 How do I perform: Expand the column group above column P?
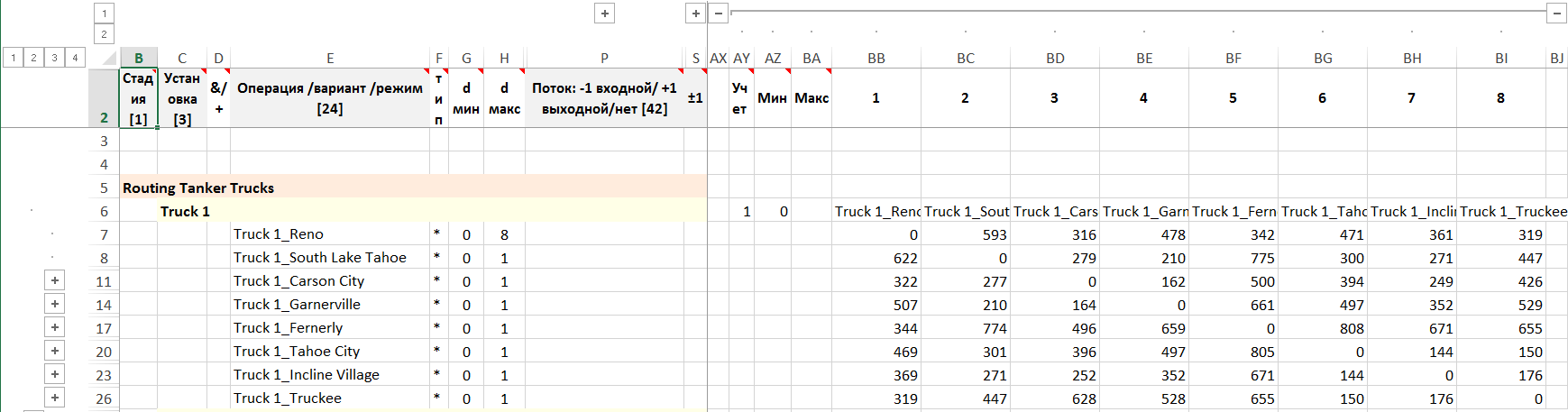605,14
